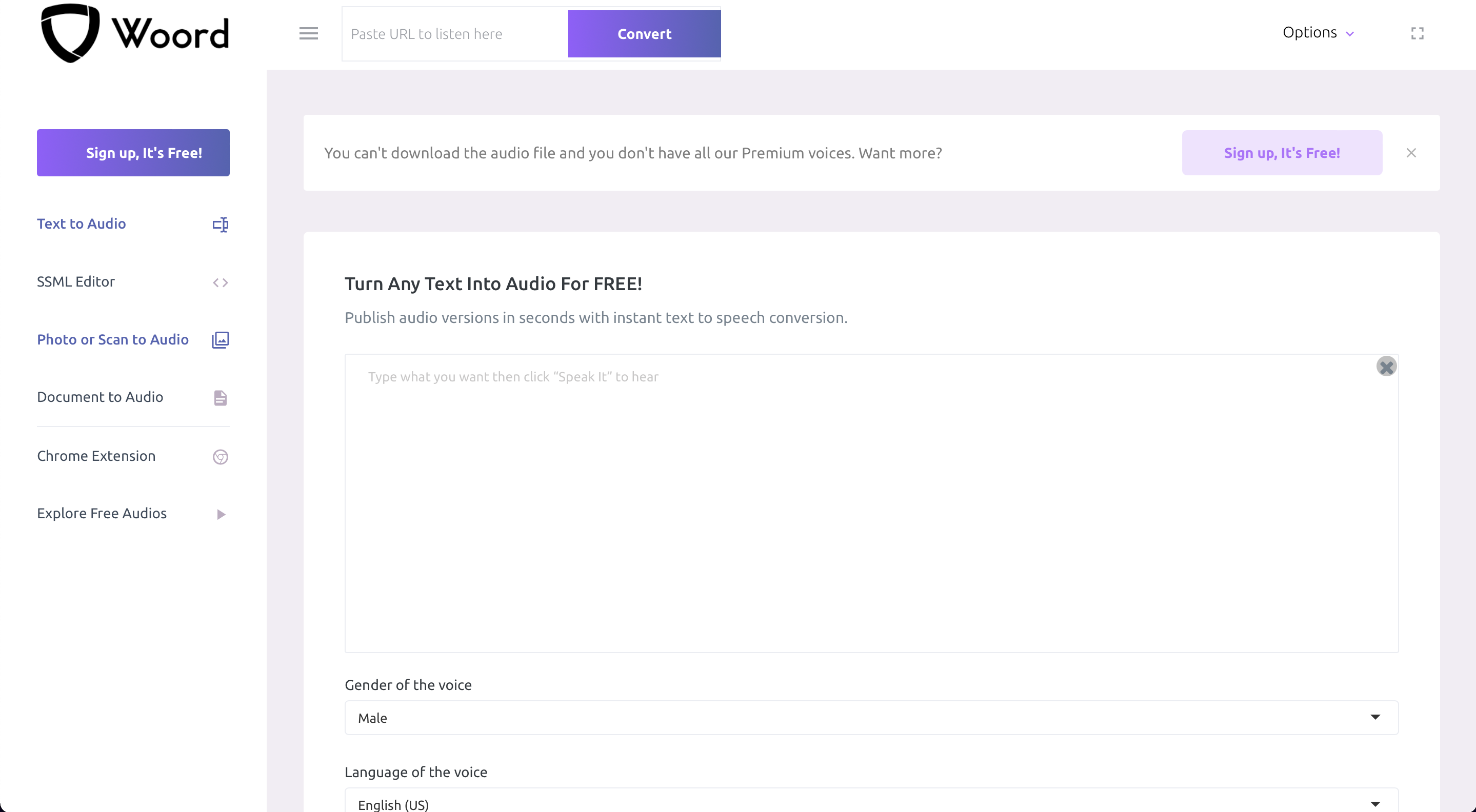Expand the Gender of the voice dropdown
The image size is (1476, 812).
[x=871, y=718]
